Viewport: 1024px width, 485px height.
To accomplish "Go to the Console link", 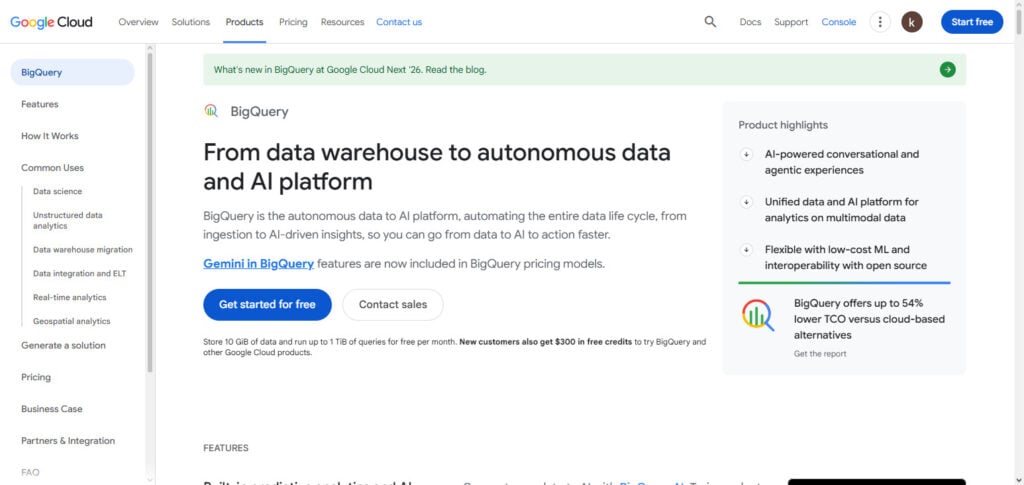I will pyautogui.click(x=839, y=22).
